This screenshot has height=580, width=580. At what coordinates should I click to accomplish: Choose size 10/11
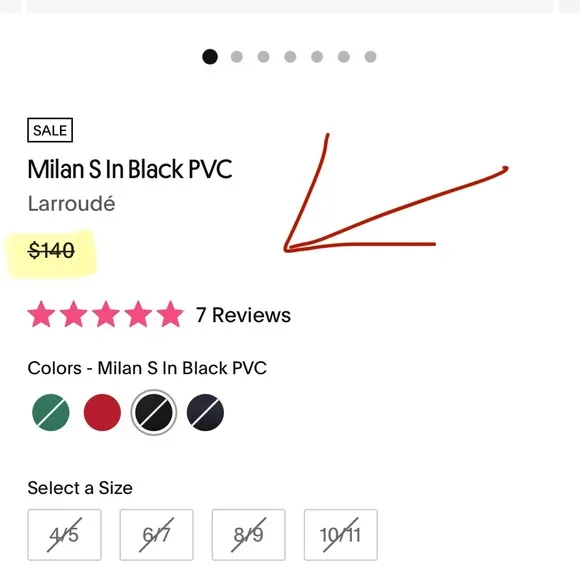click(341, 535)
